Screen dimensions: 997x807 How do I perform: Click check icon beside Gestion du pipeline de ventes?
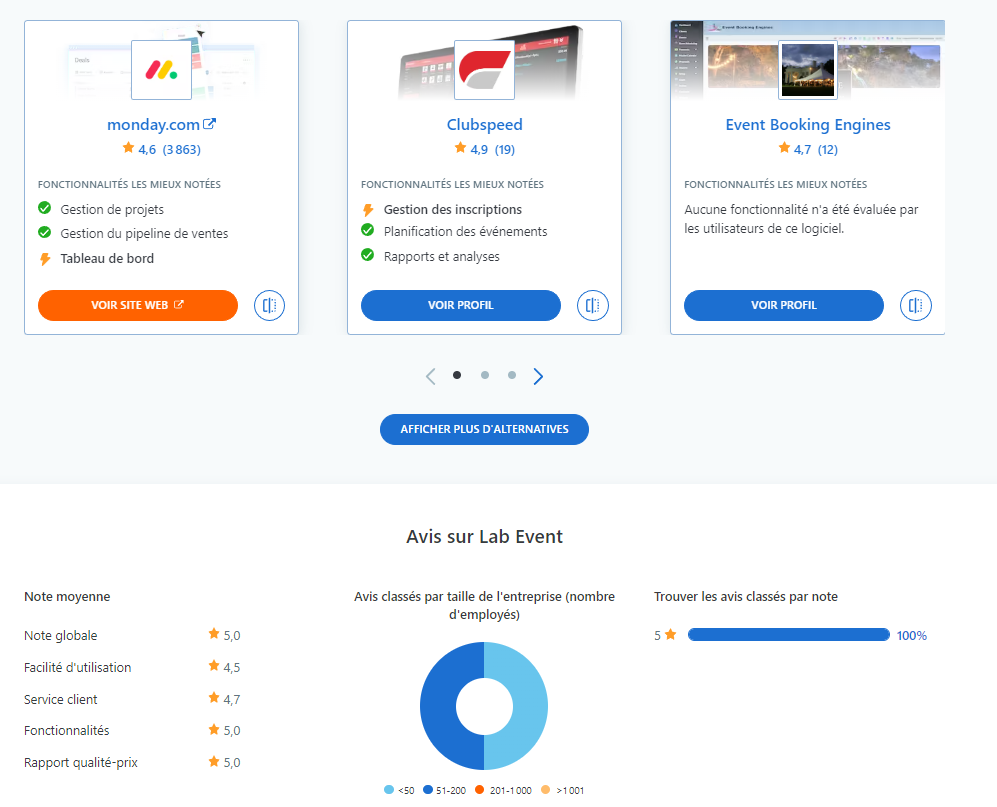45,232
